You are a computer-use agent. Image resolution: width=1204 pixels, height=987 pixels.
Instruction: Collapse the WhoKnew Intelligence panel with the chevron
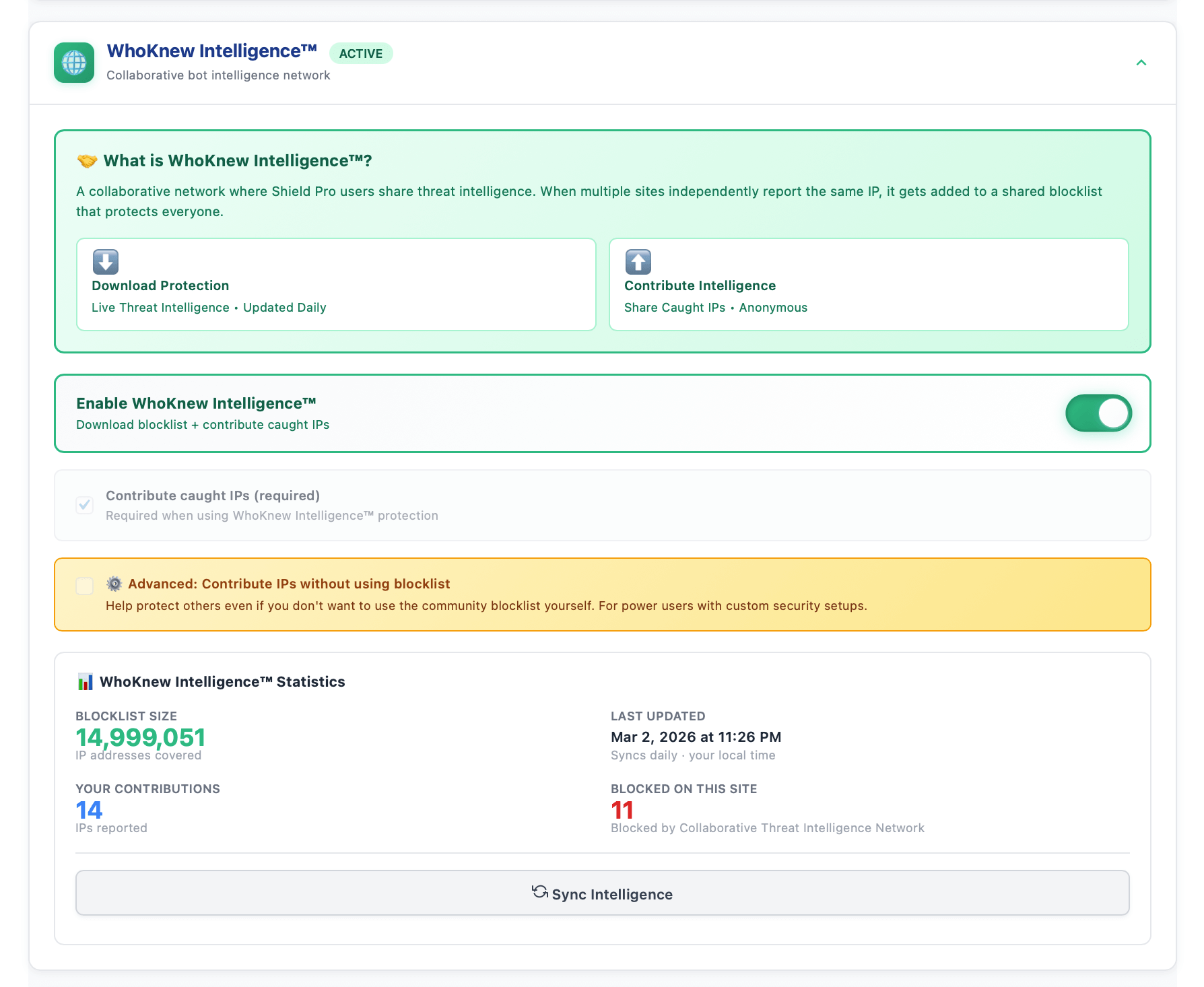[1141, 63]
